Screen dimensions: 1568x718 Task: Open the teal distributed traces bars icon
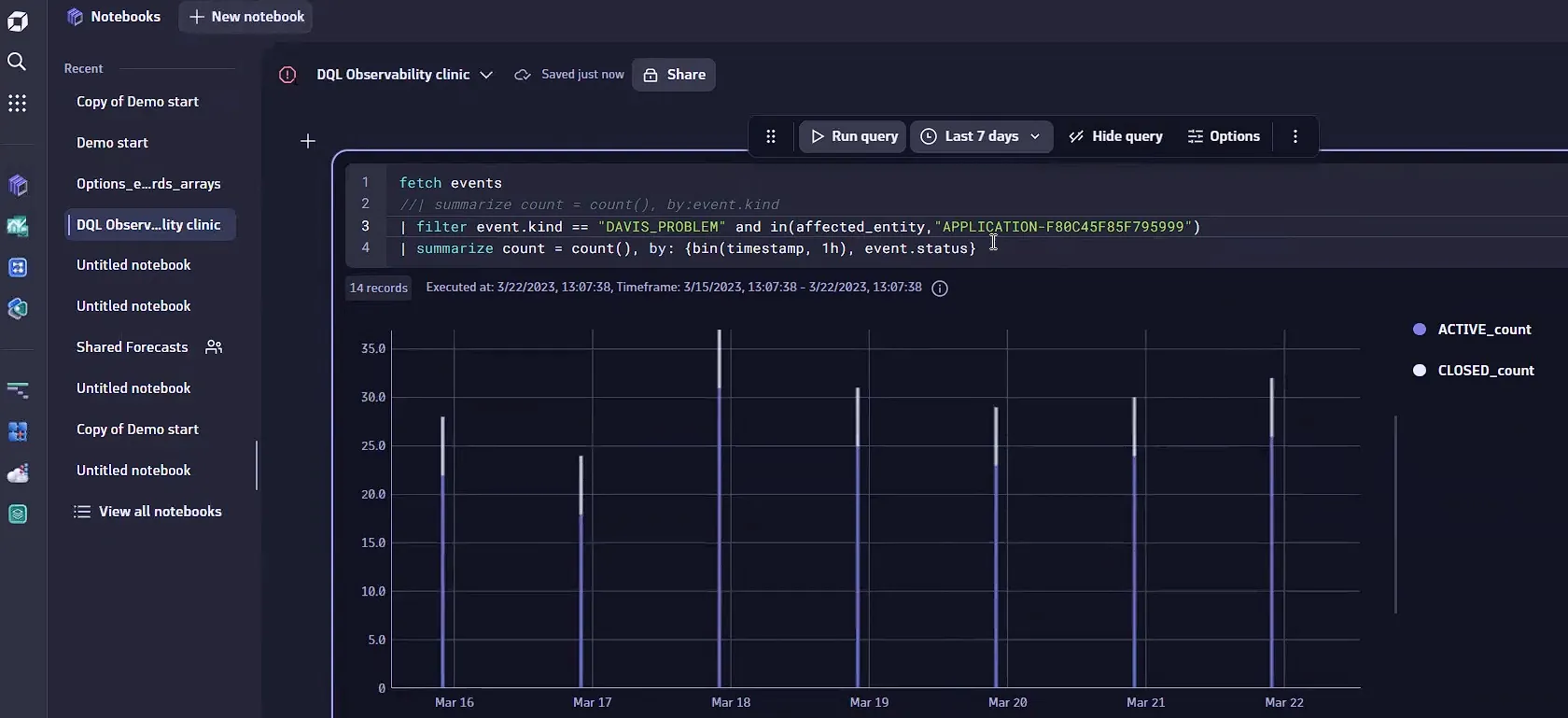tap(18, 390)
